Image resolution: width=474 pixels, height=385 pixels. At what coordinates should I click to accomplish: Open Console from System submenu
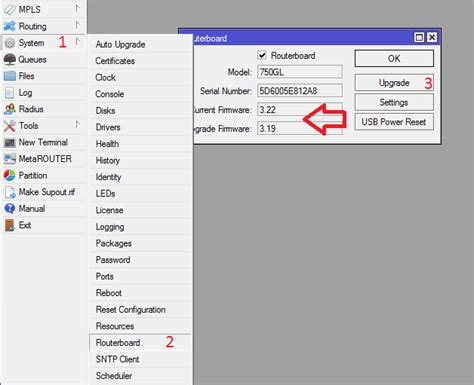point(140,94)
